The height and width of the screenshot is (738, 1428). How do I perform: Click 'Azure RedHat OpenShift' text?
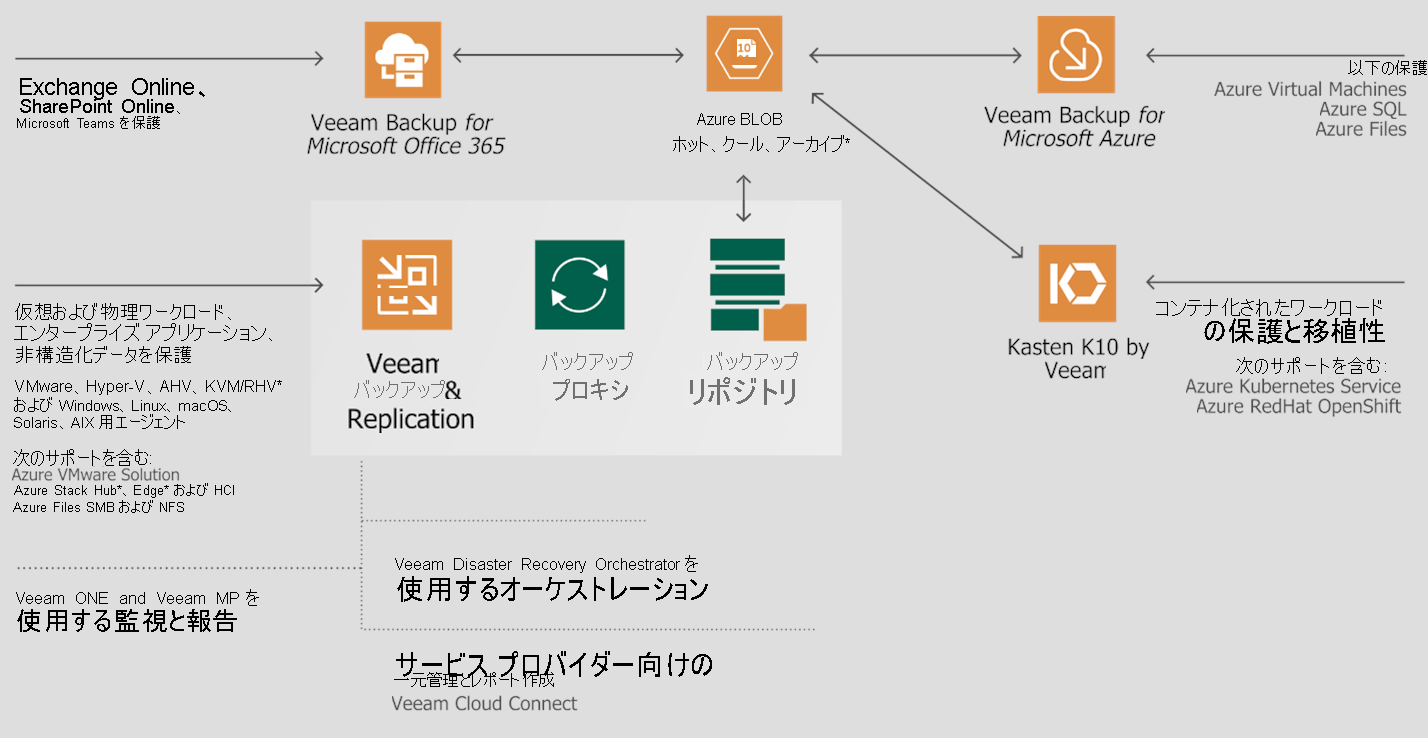coord(1298,406)
